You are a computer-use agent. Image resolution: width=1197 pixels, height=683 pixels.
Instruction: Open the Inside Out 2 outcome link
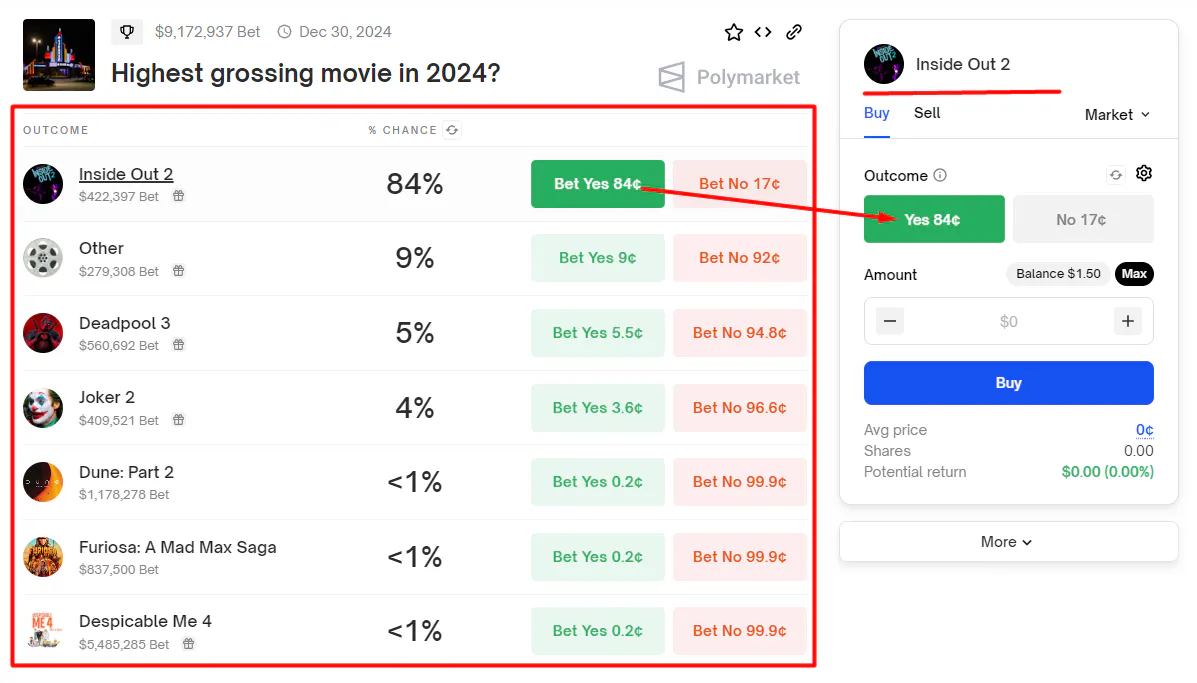(x=125, y=173)
